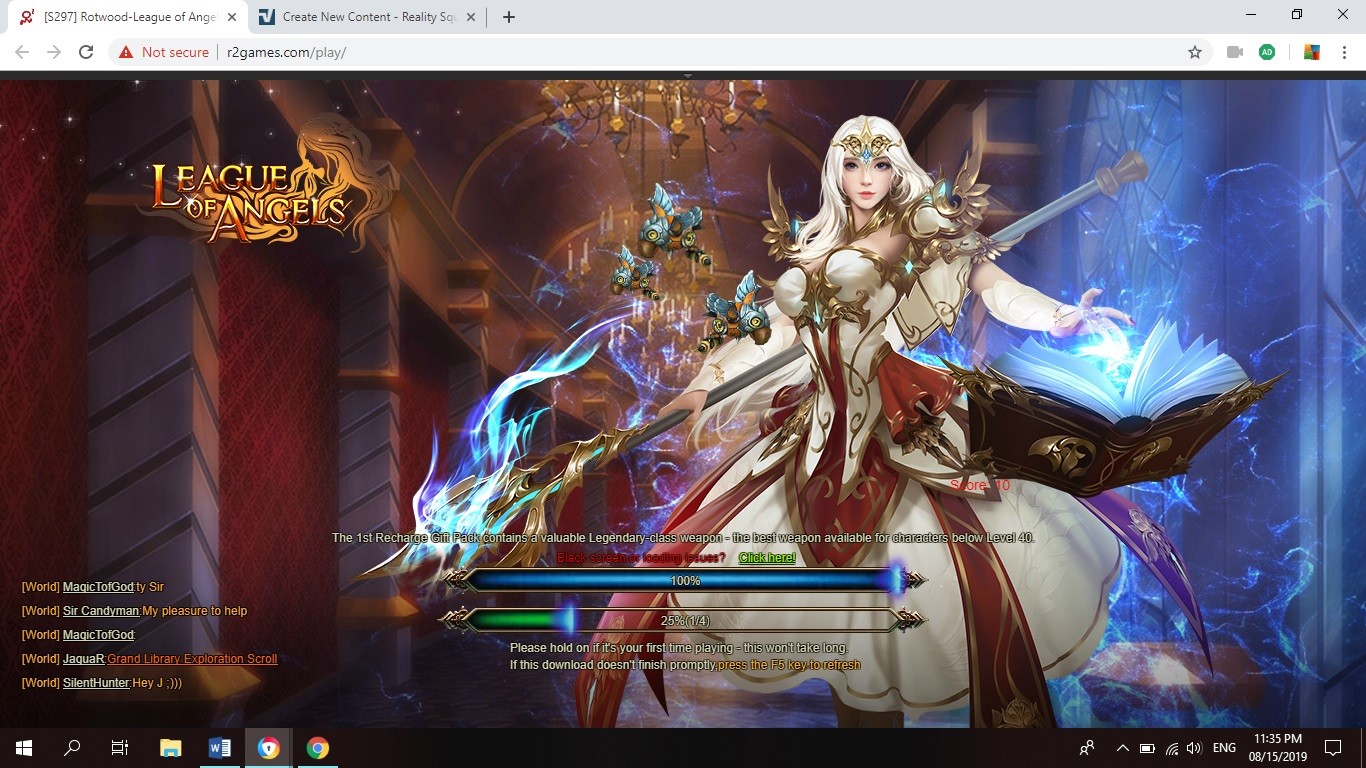Image resolution: width=1366 pixels, height=768 pixels.
Task: Open a new browser tab
Action: tap(509, 17)
